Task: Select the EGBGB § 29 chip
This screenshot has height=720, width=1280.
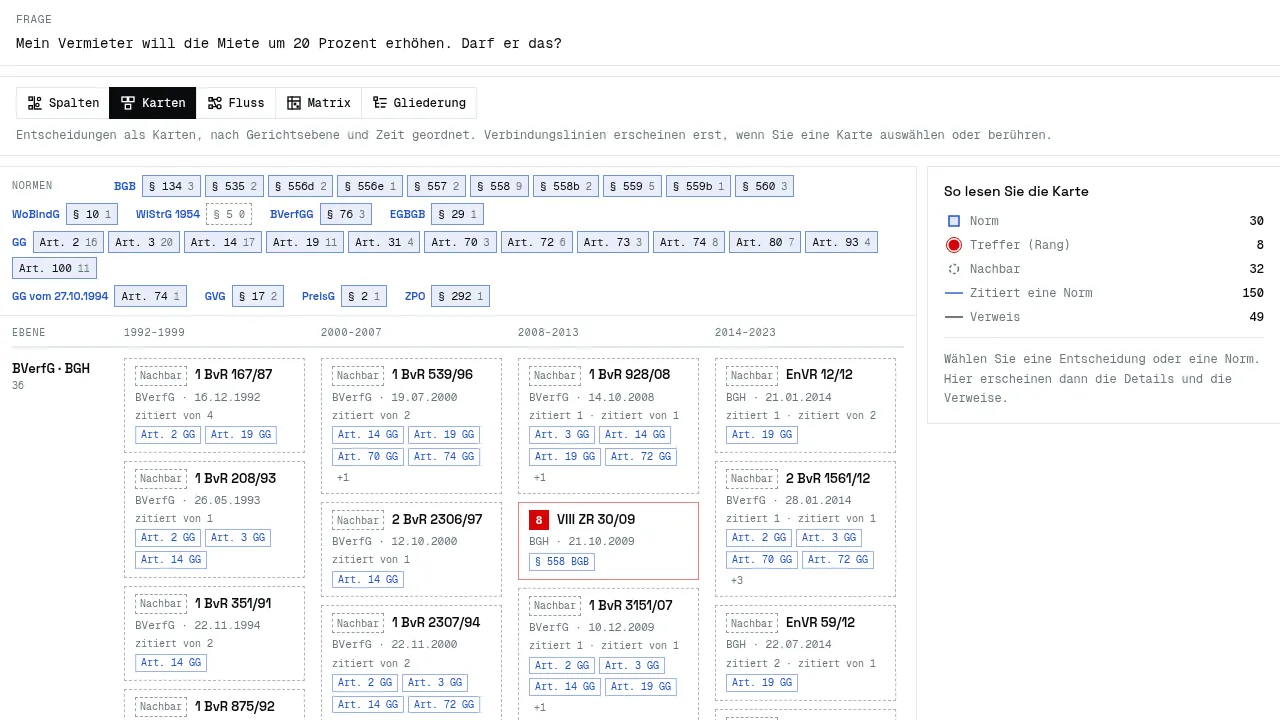Action: (457, 214)
